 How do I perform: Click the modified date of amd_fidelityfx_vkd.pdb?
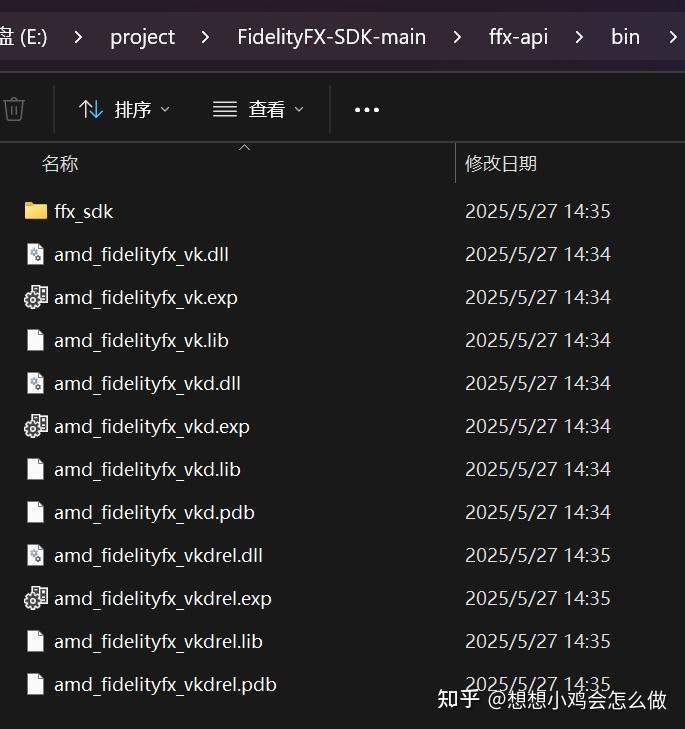point(538,512)
